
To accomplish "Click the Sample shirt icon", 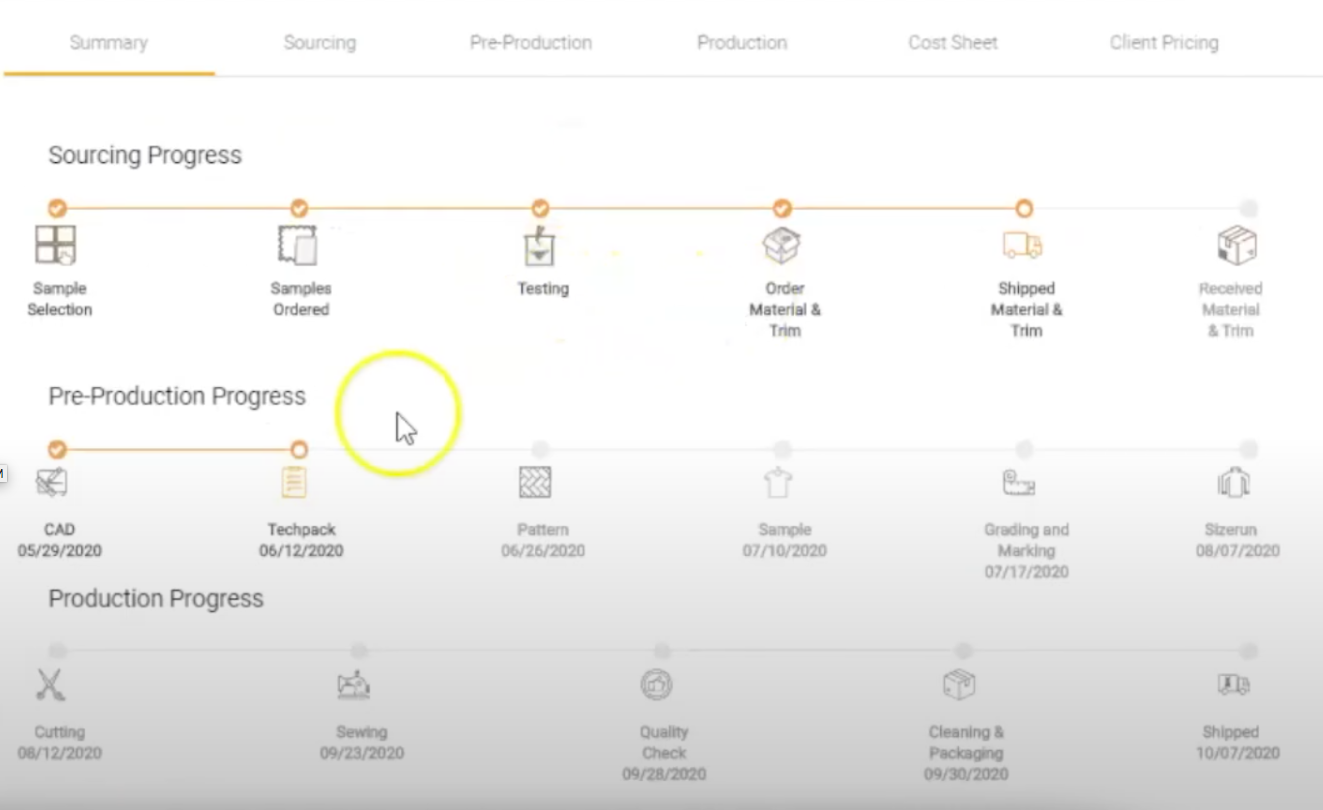I will click(x=778, y=483).
